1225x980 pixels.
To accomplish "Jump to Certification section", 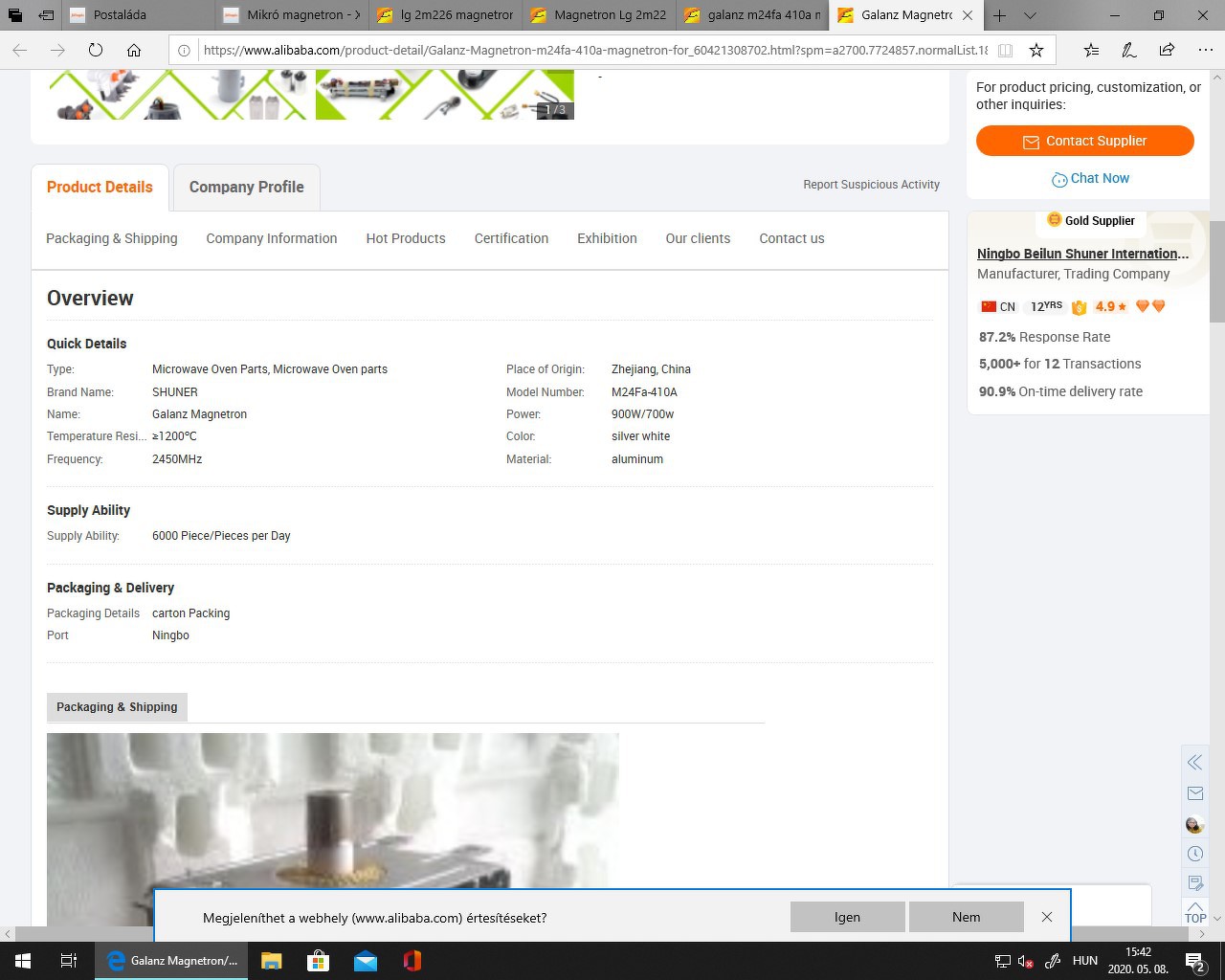I will pyautogui.click(x=511, y=239).
